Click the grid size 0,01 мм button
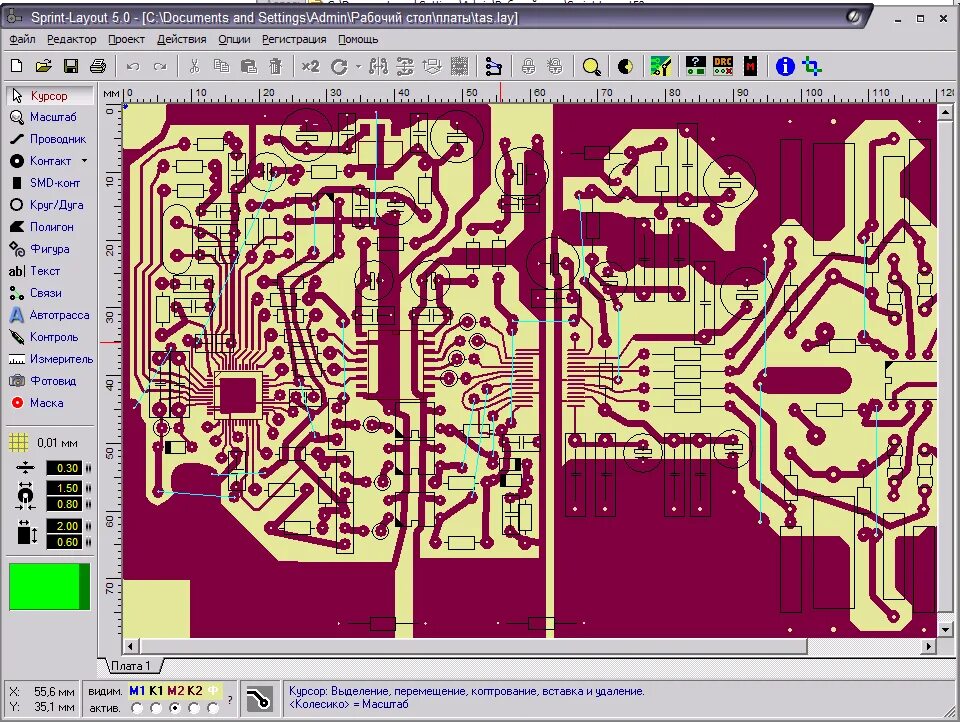The height and width of the screenshot is (722, 960). tap(44, 442)
